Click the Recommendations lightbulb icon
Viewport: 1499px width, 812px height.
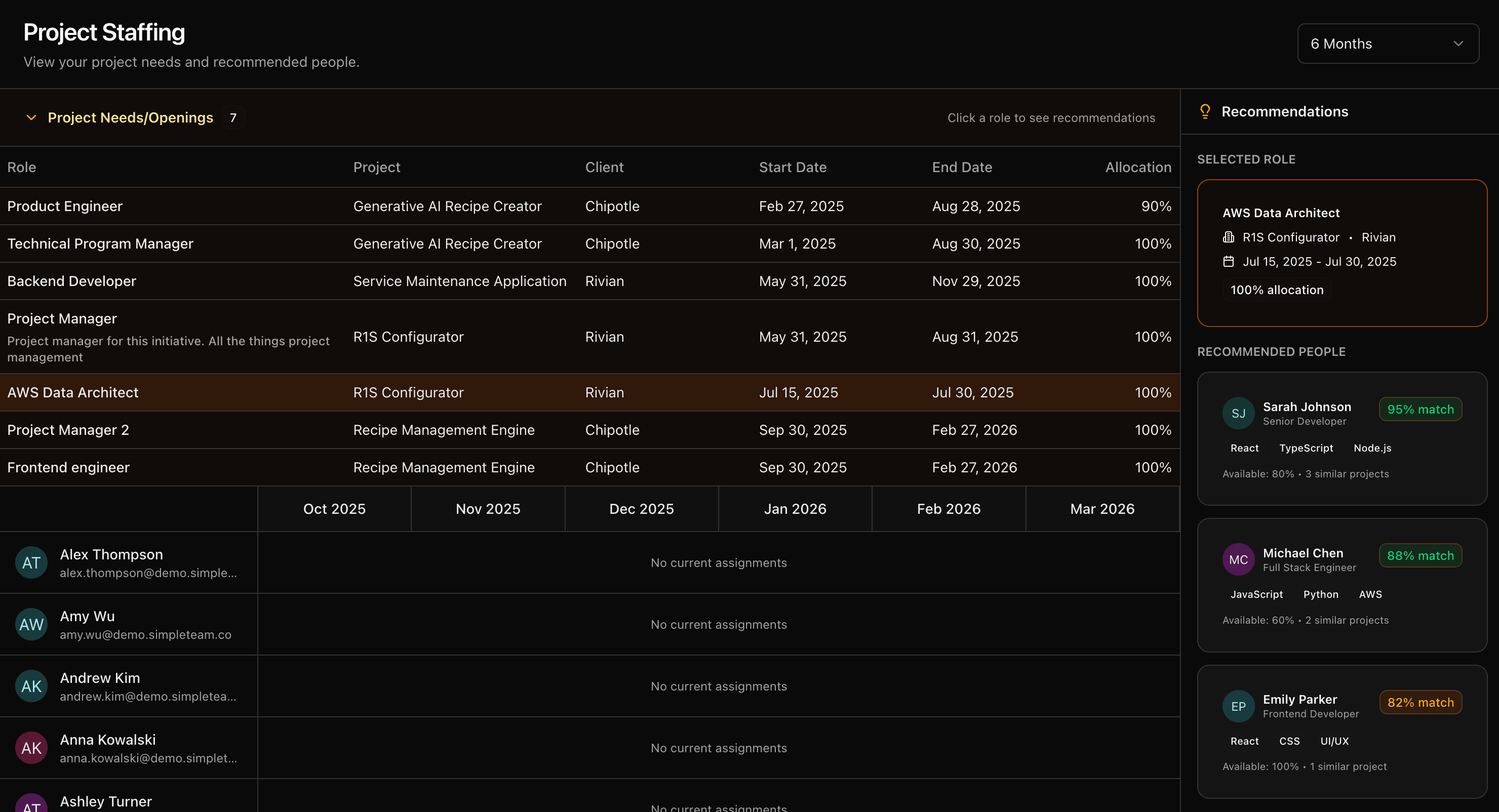tap(1205, 111)
